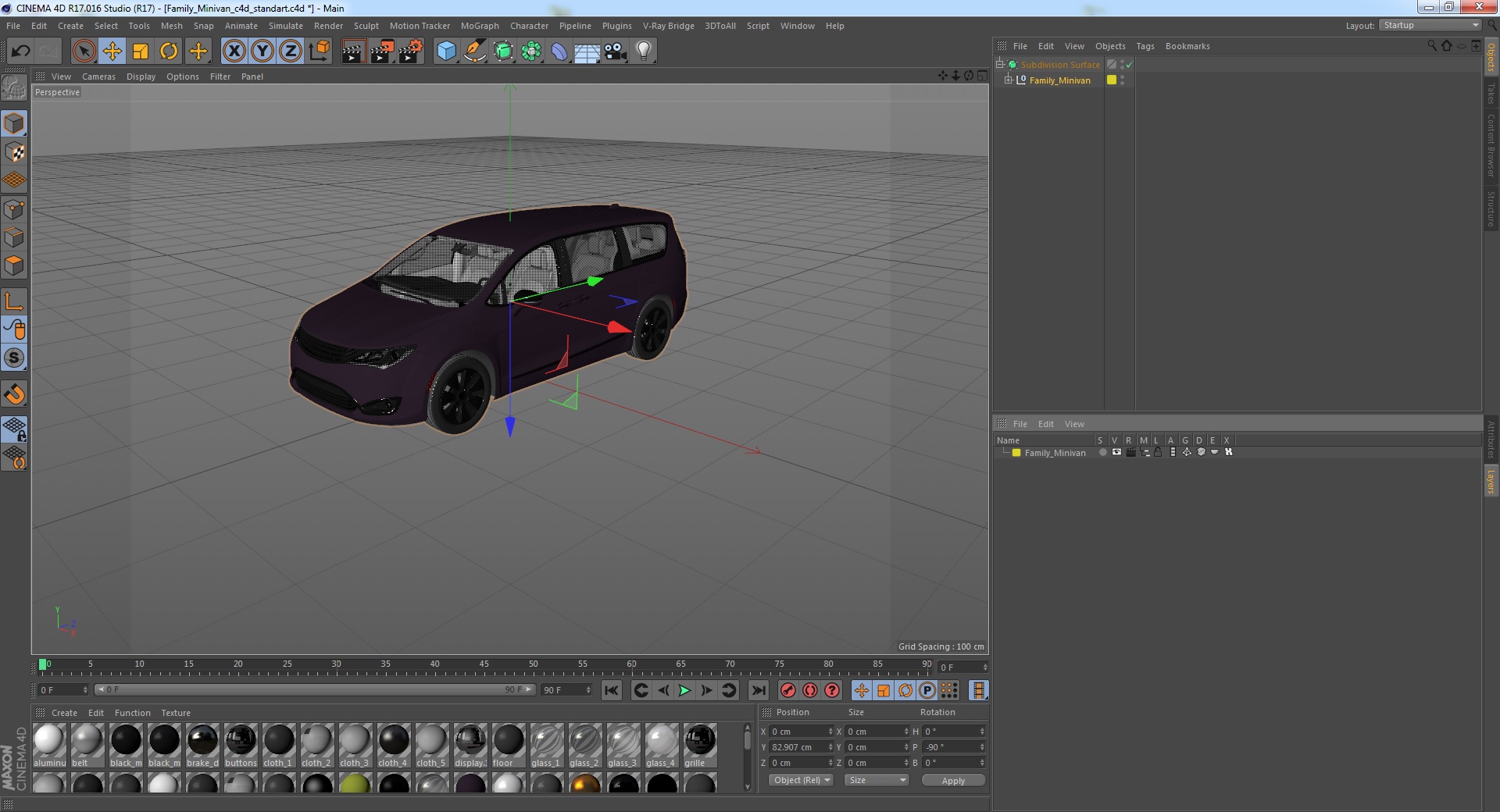The width and height of the screenshot is (1500, 812).
Task: Toggle Z axis lock
Action: [x=291, y=52]
